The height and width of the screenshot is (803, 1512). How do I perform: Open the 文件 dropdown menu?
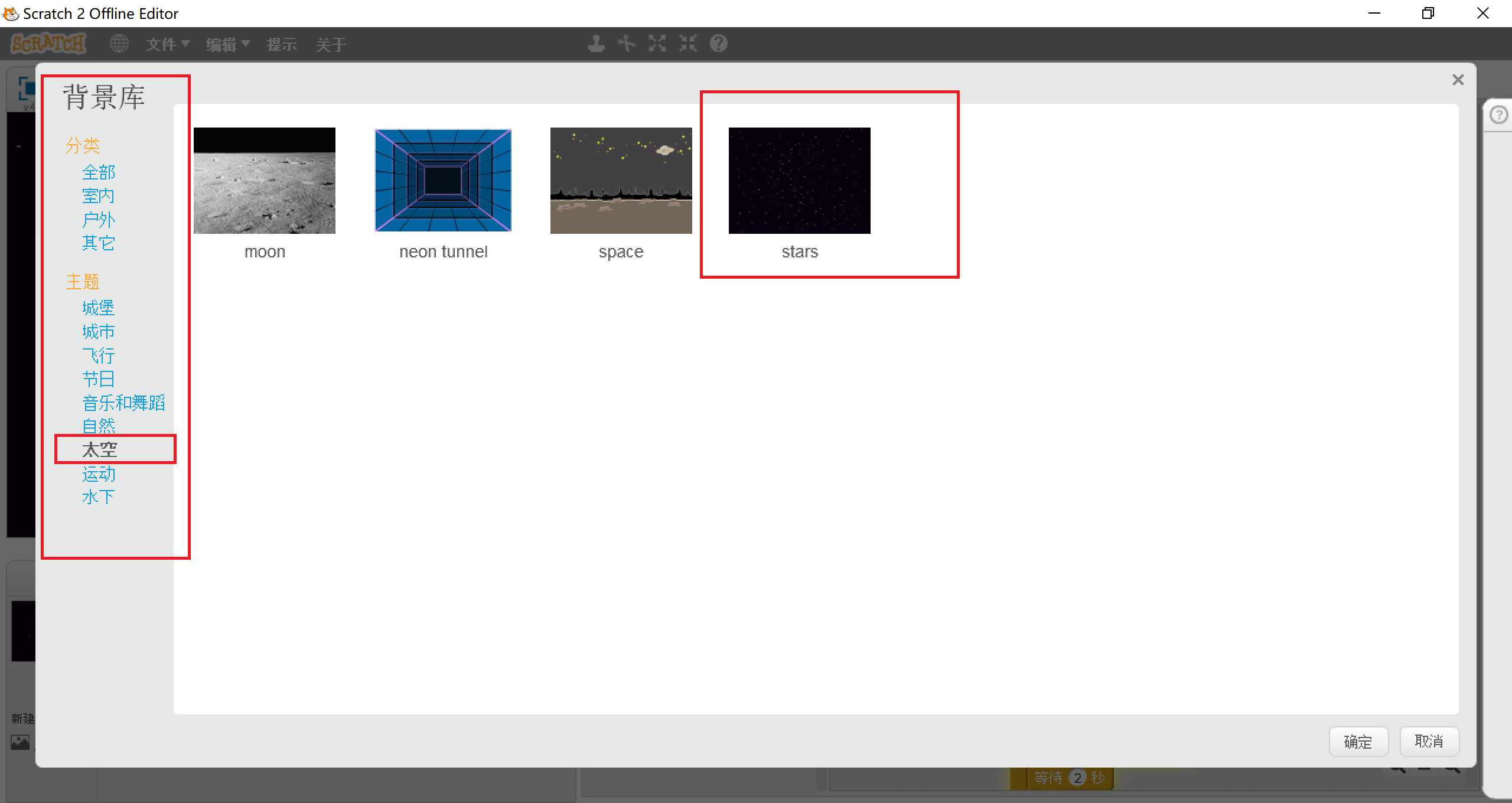[167, 44]
